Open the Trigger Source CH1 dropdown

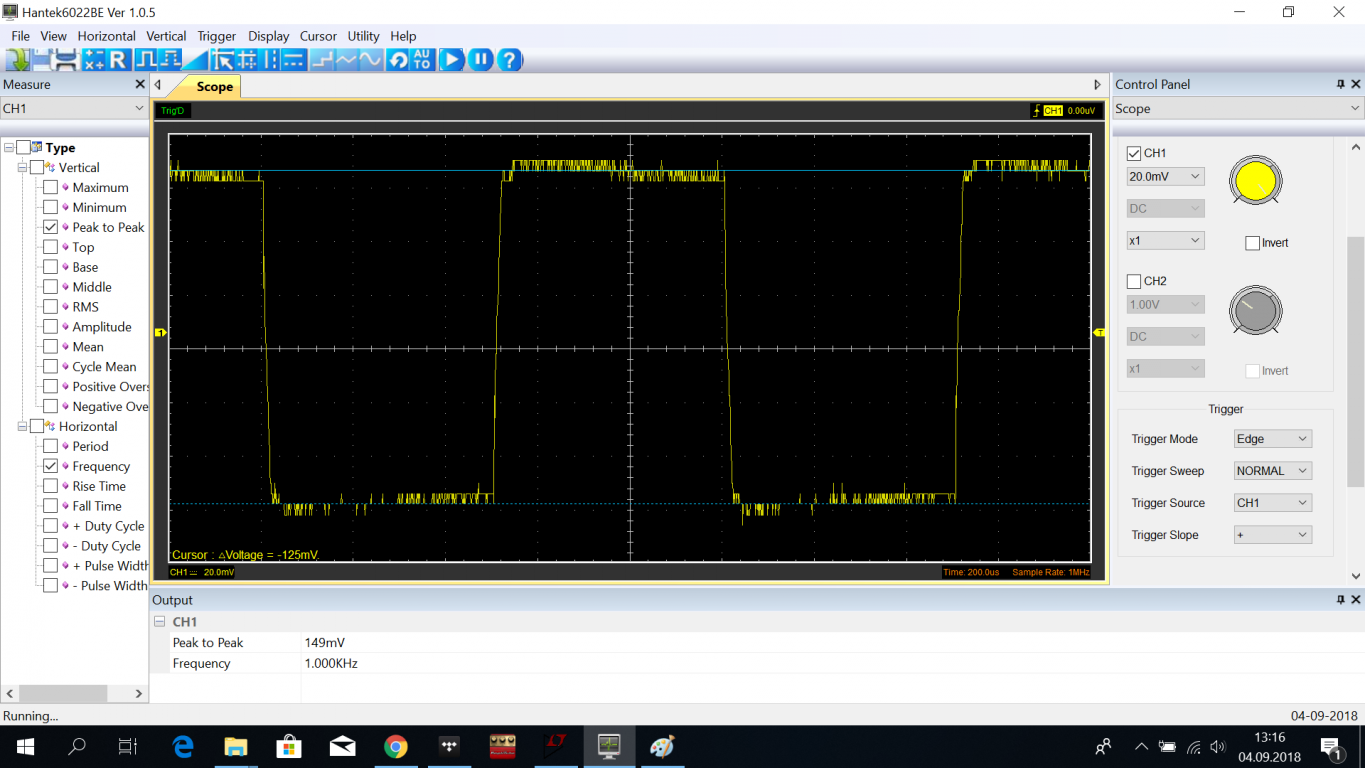click(1272, 503)
